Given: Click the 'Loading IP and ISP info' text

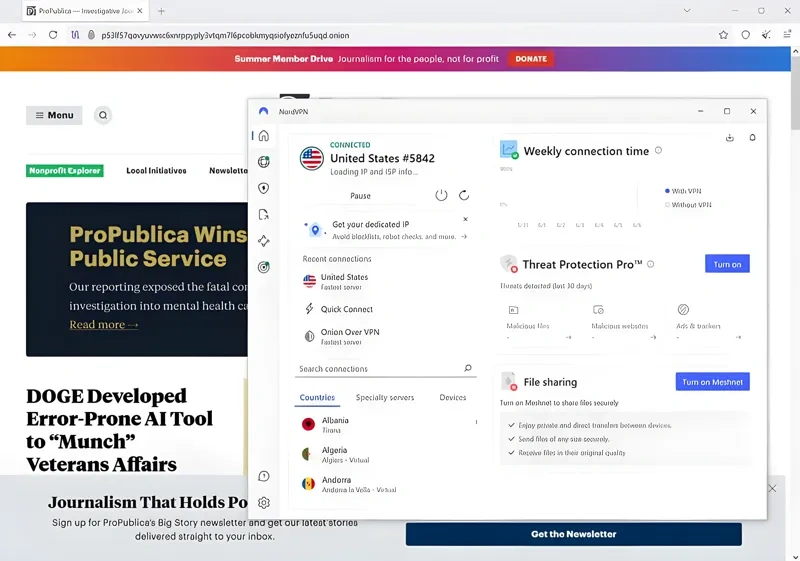Looking at the screenshot, I should [374, 172].
